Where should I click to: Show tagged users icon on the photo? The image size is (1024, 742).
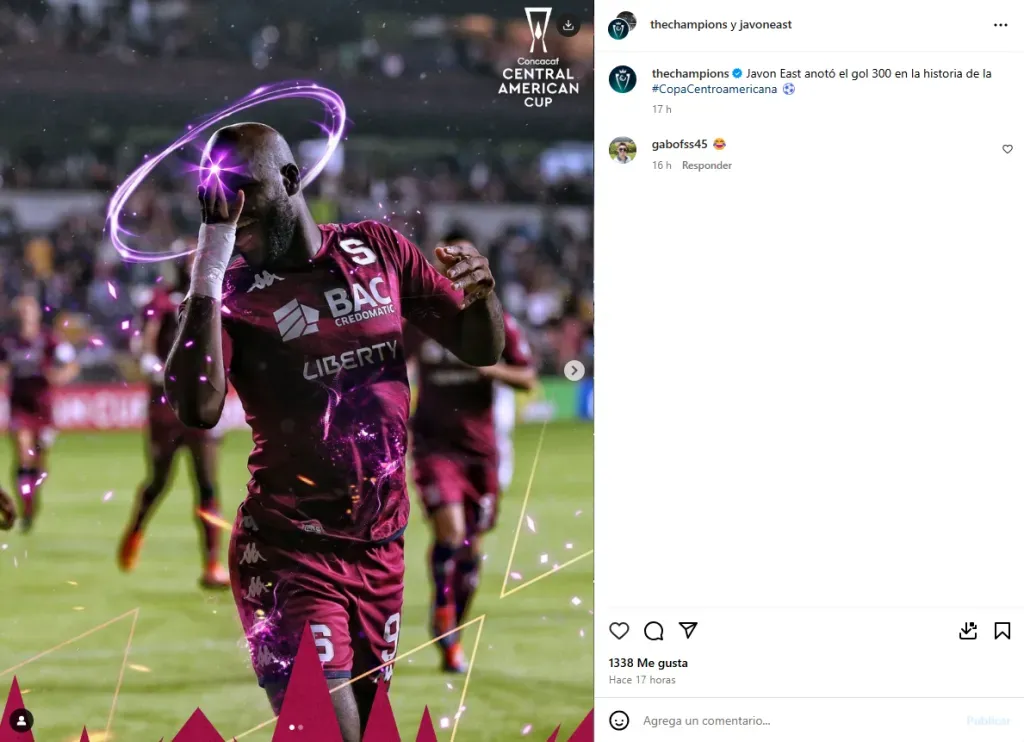click(22, 720)
